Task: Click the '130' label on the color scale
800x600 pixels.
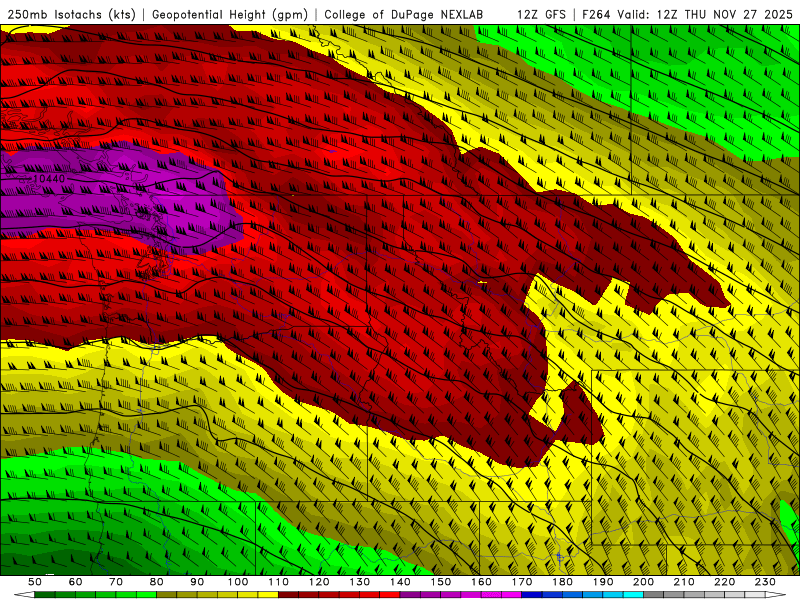Action: (x=360, y=582)
